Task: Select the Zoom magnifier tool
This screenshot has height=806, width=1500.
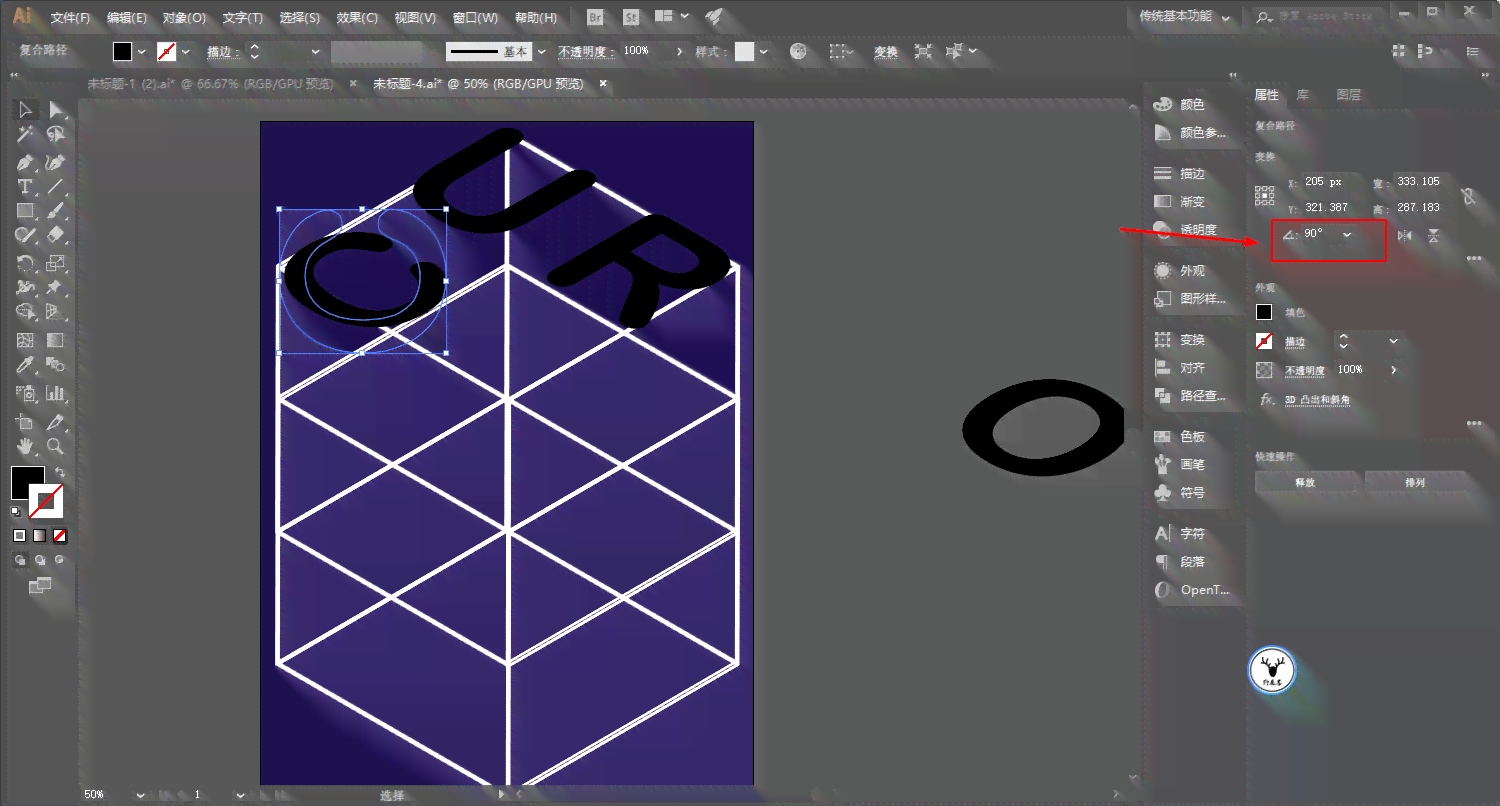Action: coord(56,446)
